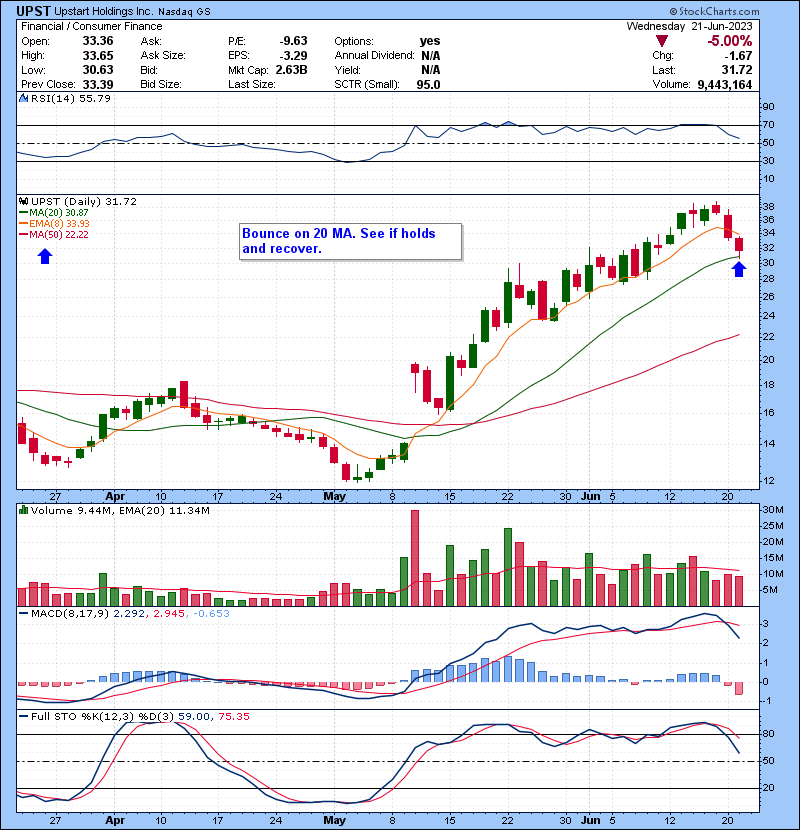The image size is (800, 830).
Task: Click the MACD histogram value -0.653
Action: 211,613
